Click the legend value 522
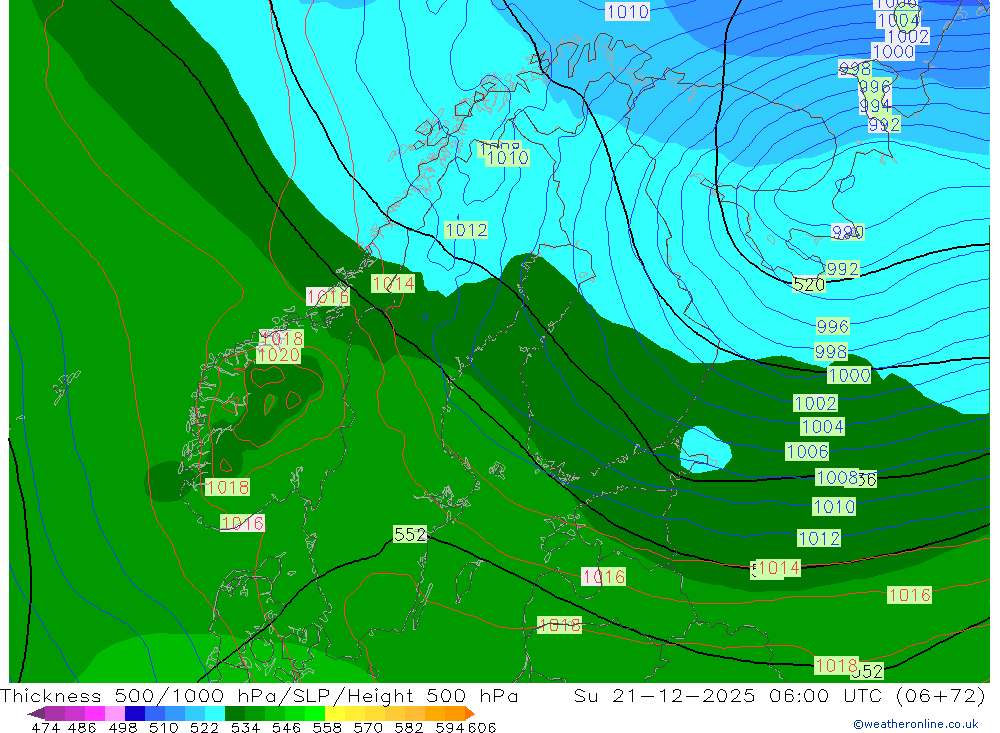The width and height of the screenshot is (1000, 733). (205, 727)
